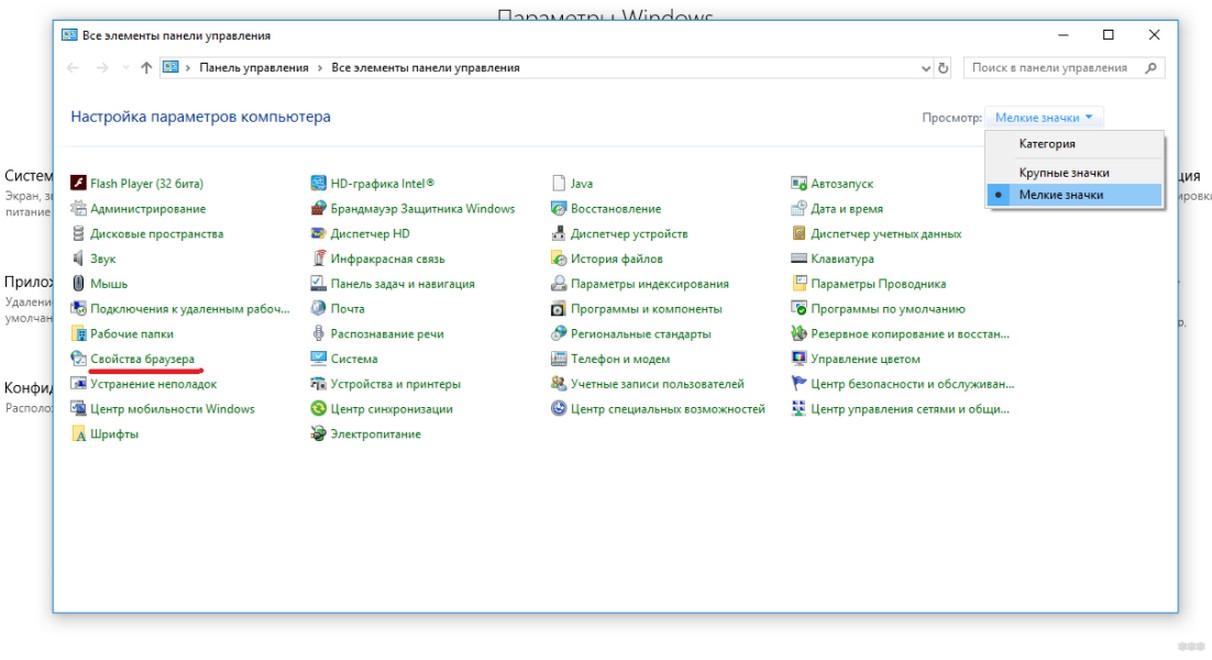Viewport: 1212px width, 660px height.
Task: Select Мелкие значки view option
Action: (1061, 195)
